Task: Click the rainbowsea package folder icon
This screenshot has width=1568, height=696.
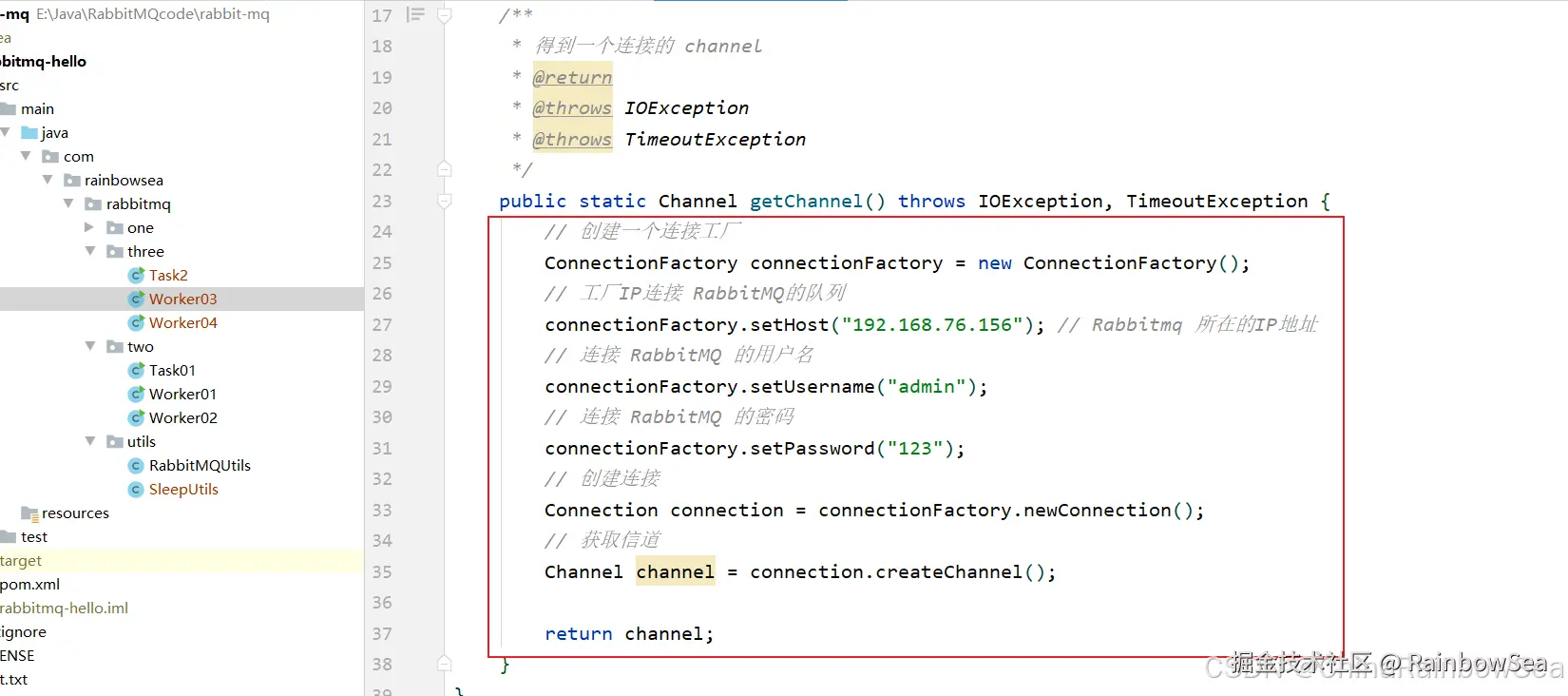Action: [x=71, y=180]
